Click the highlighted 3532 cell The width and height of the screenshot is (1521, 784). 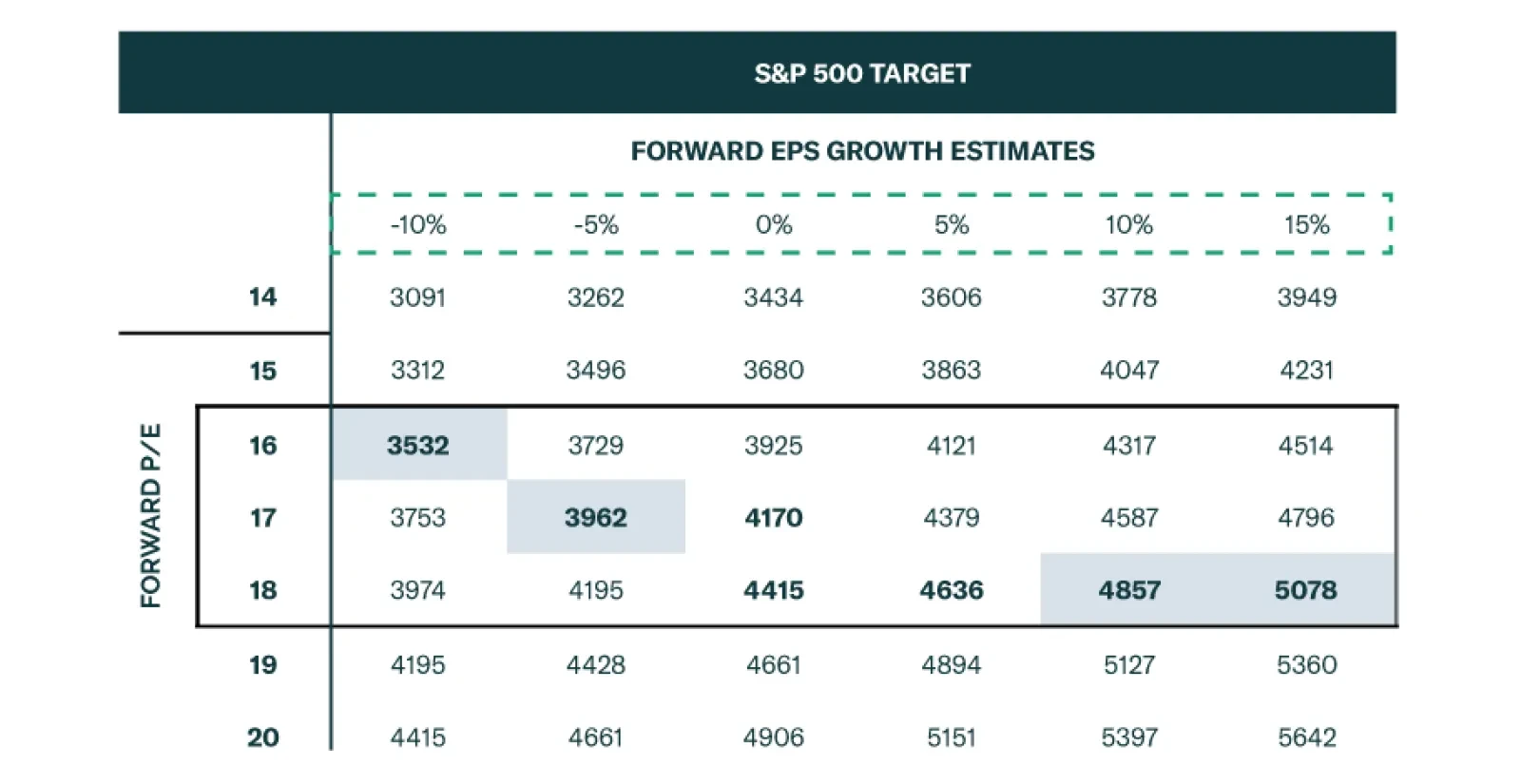click(417, 445)
